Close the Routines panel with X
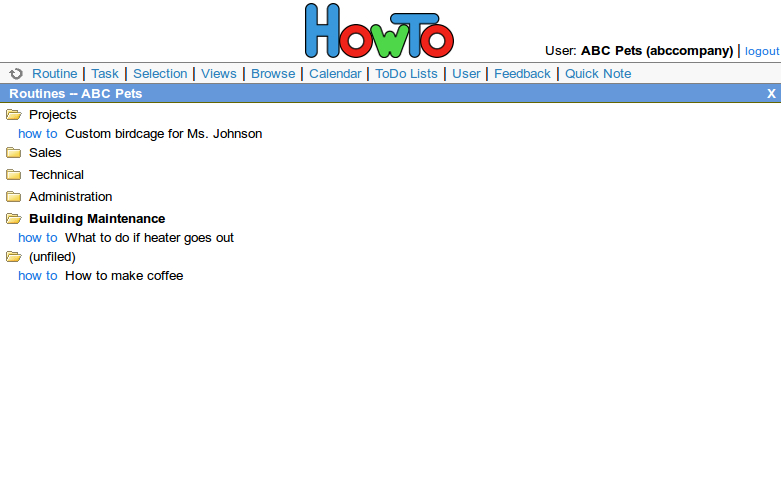Screen dimensions: 781x486 (771, 93)
